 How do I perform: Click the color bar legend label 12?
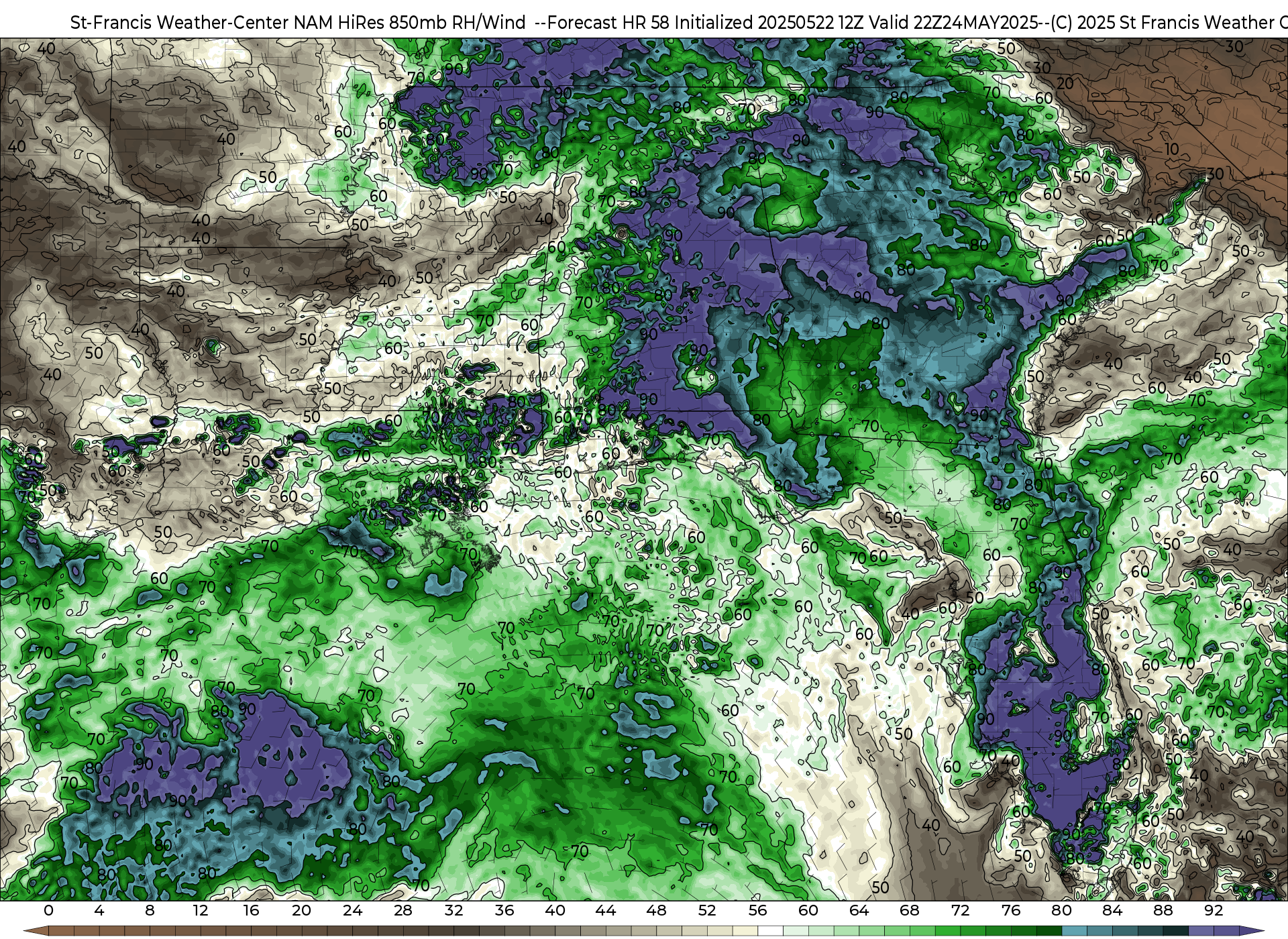(200, 910)
